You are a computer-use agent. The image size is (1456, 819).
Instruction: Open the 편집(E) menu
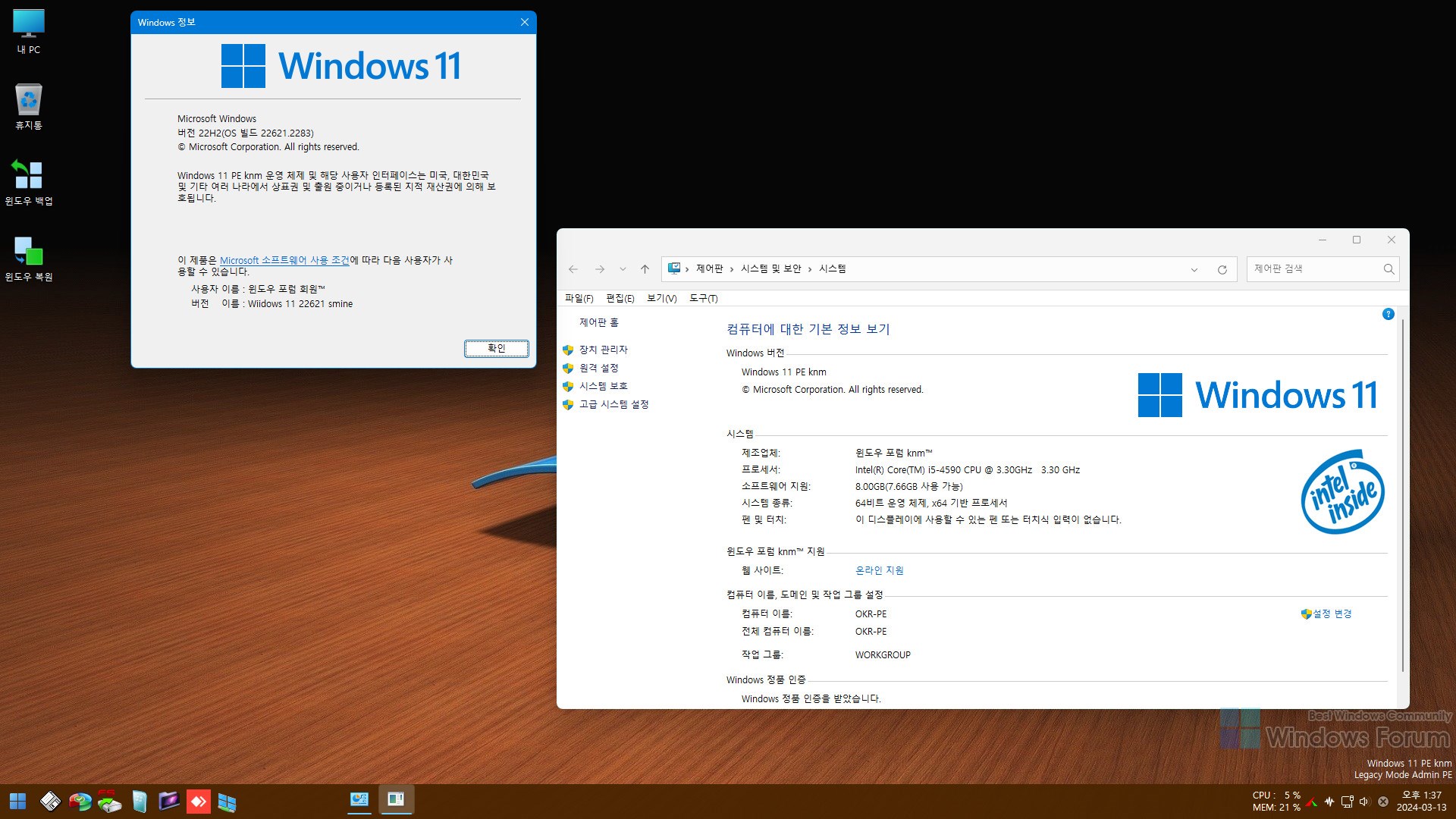point(620,298)
